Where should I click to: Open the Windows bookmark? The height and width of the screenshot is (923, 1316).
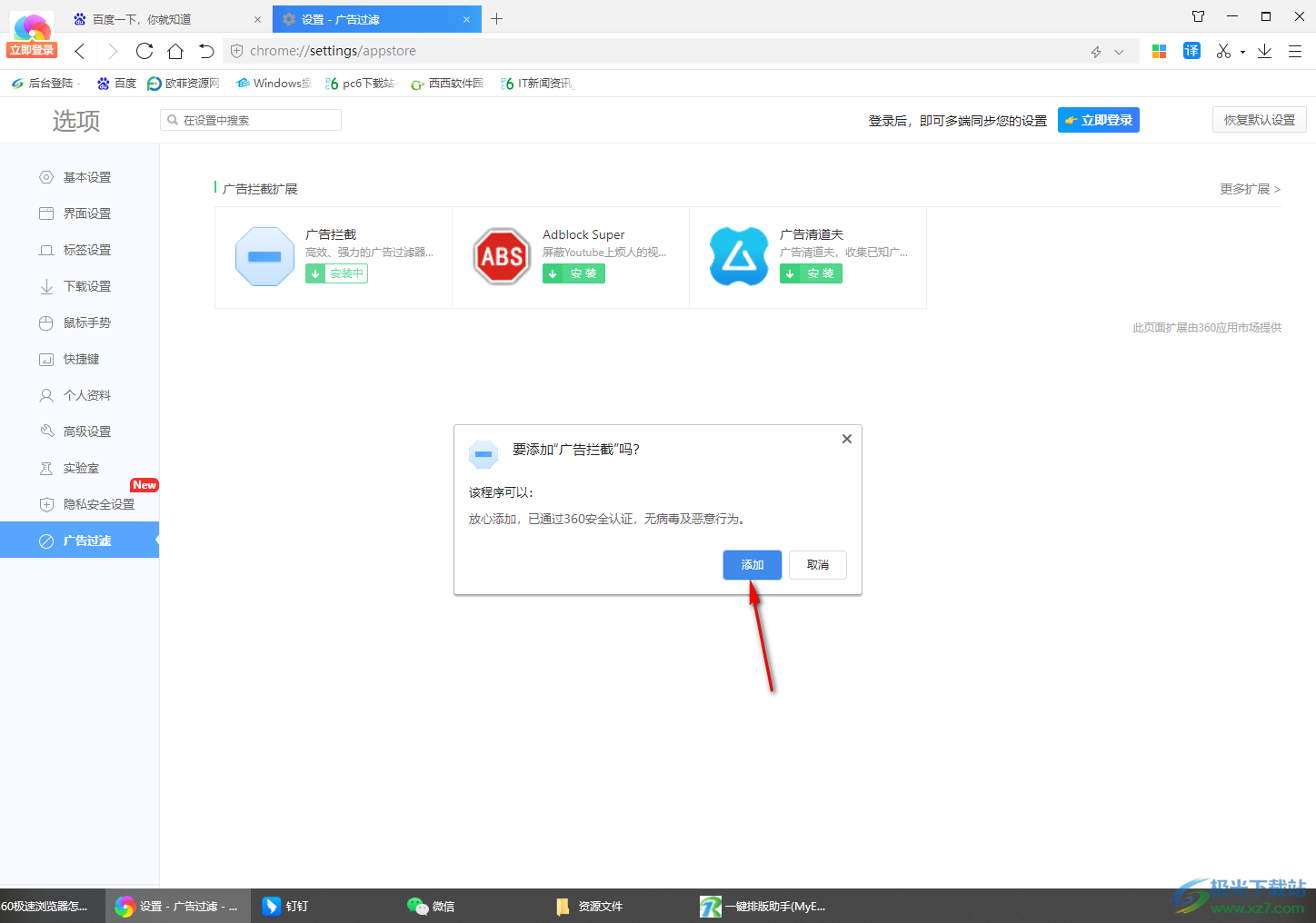tap(274, 84)
